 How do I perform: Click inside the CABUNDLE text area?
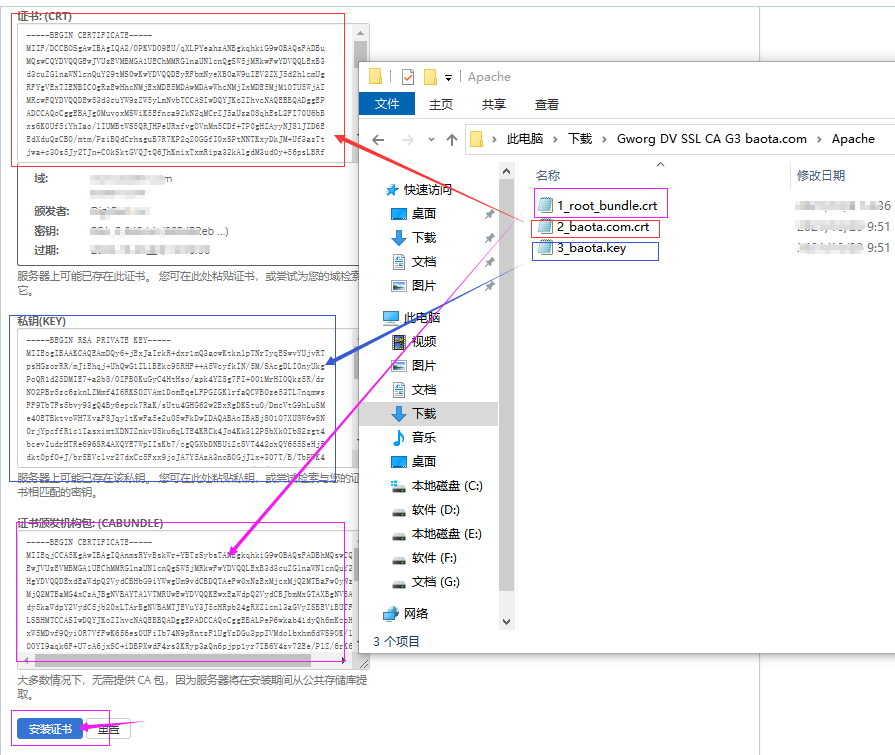(x=187, y=592)
